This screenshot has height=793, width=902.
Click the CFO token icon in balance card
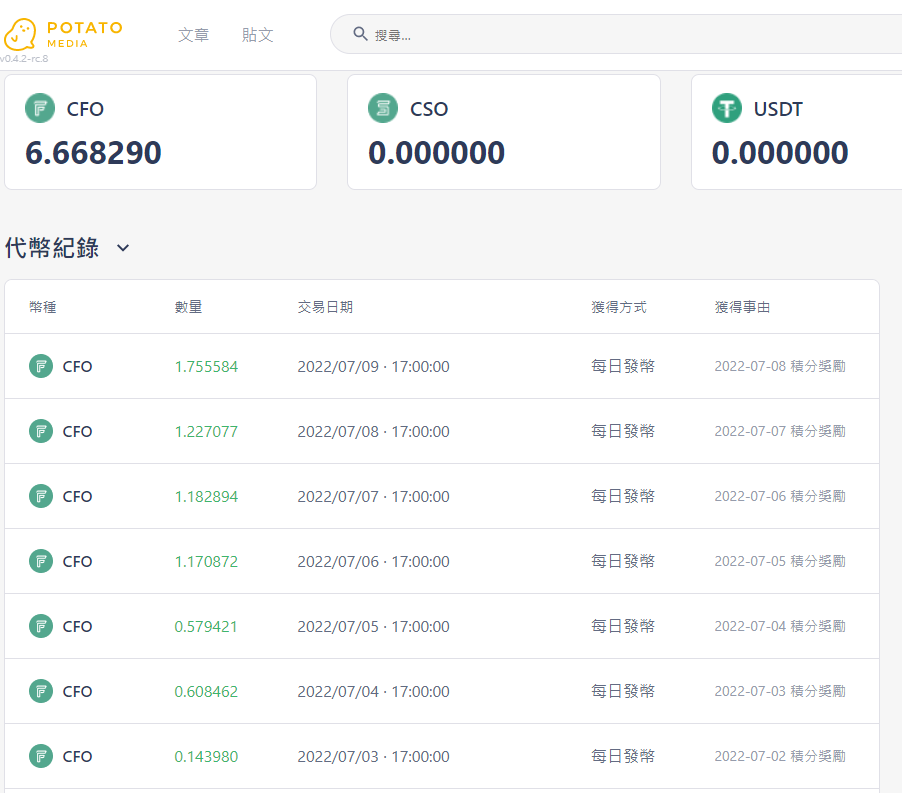40,108
